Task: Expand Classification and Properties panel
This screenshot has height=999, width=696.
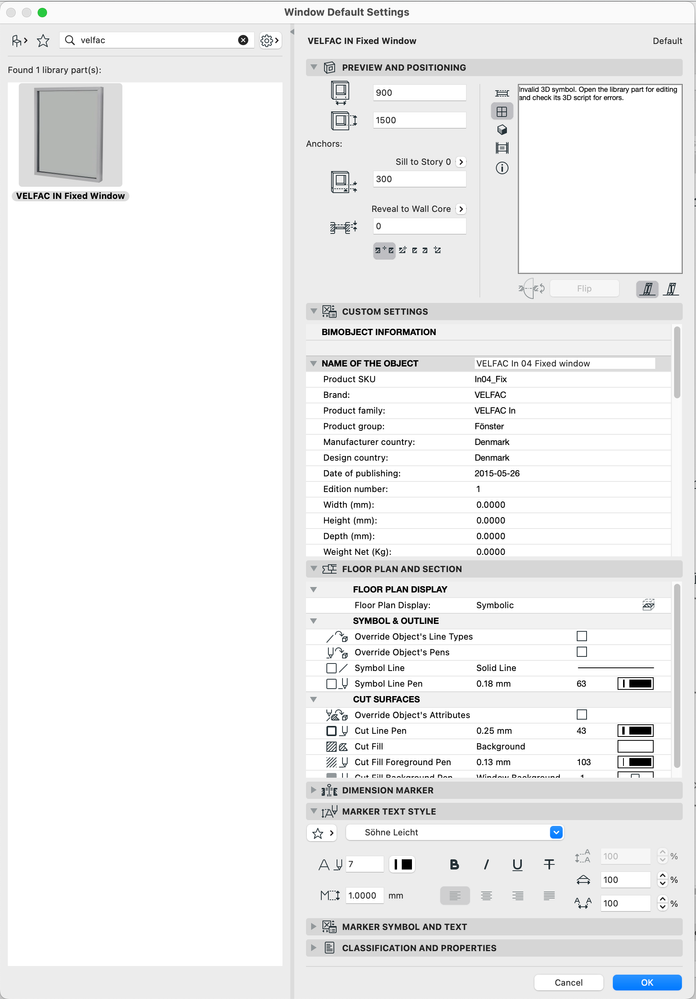Action: 313,948
